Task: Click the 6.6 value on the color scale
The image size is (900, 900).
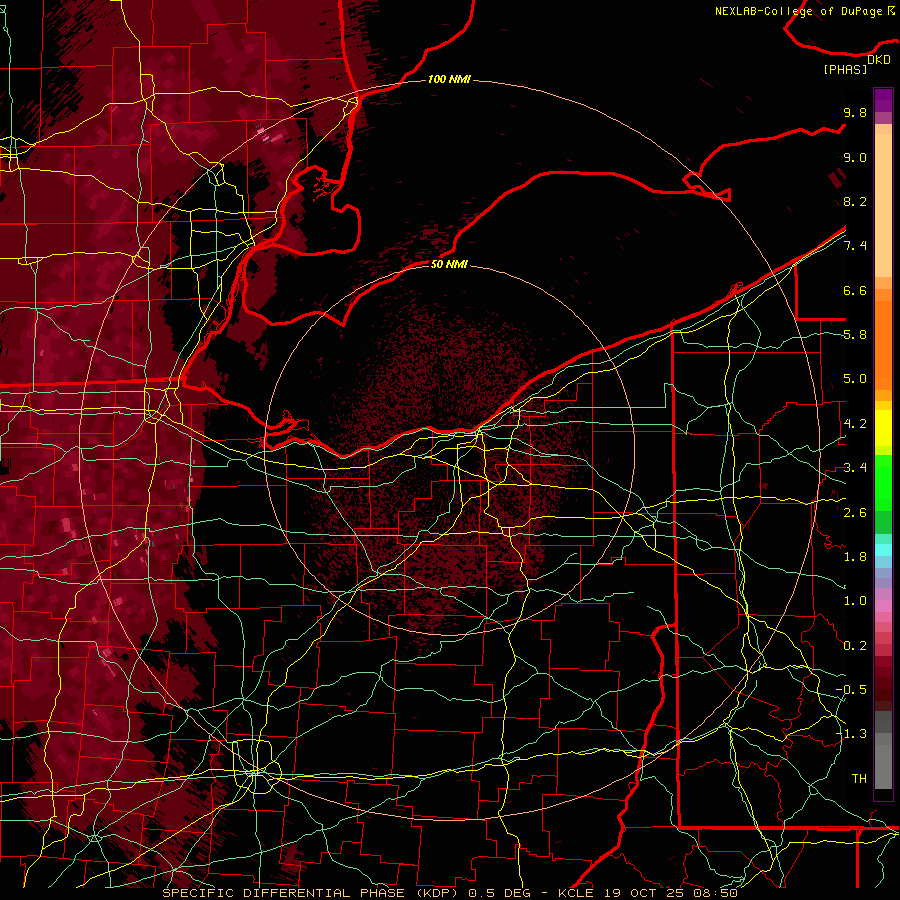Action: (x=855, y=290)
